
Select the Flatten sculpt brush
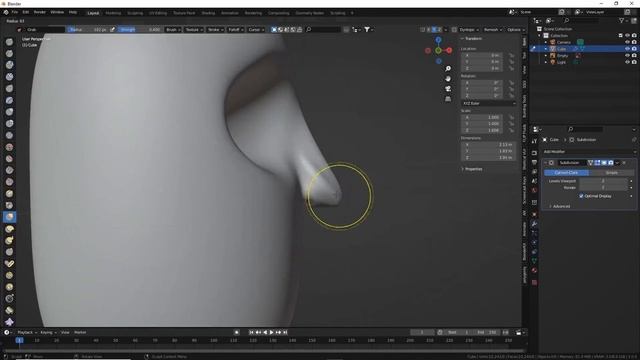9,159
